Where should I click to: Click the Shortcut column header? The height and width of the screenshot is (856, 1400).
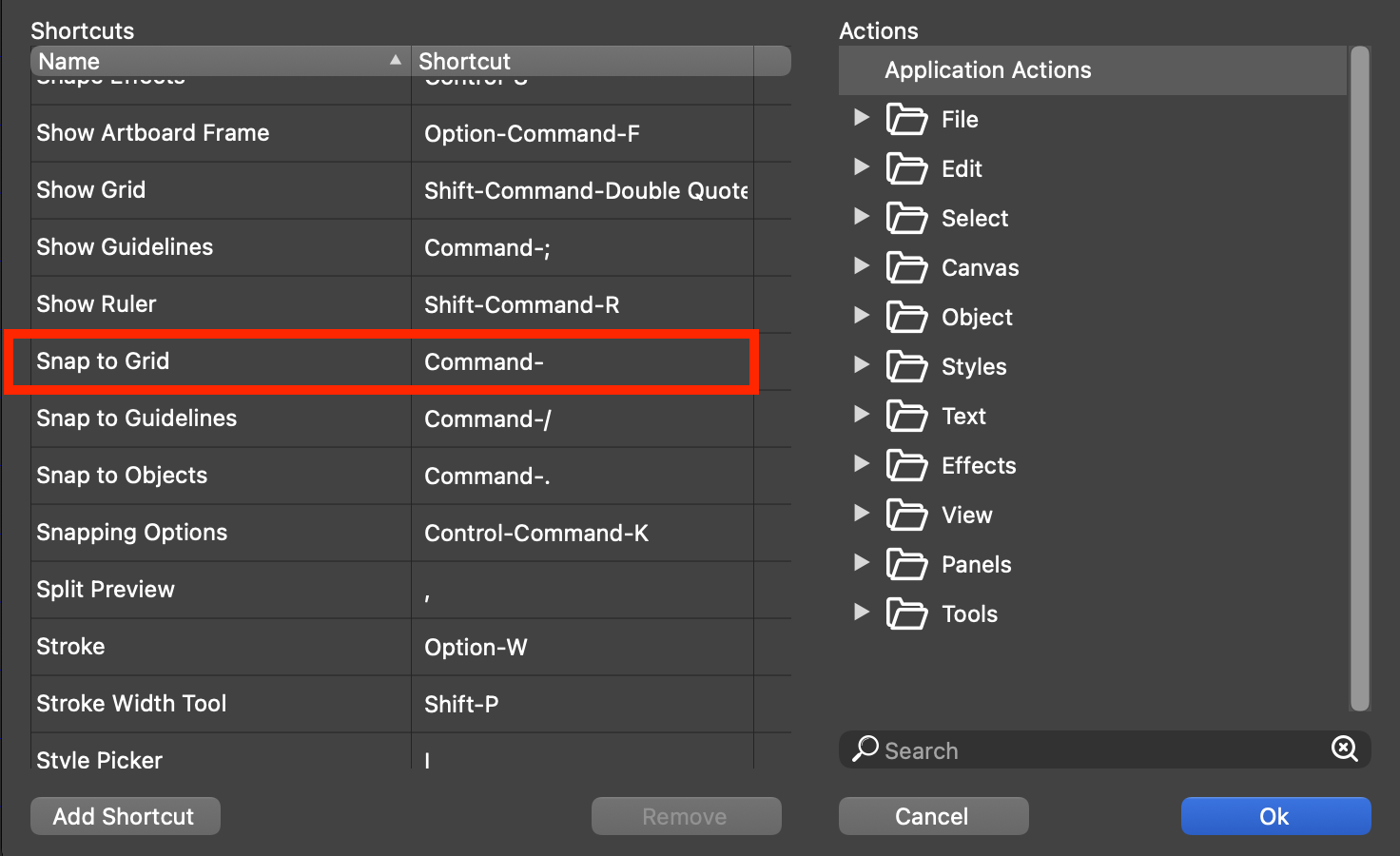click(x=580, y=62)
